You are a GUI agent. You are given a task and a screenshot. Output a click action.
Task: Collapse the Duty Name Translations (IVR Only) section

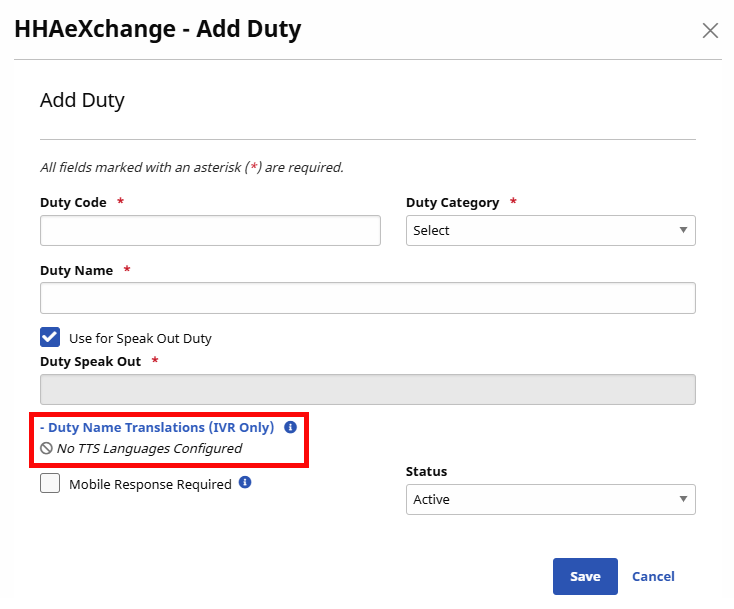click(157, 427)
